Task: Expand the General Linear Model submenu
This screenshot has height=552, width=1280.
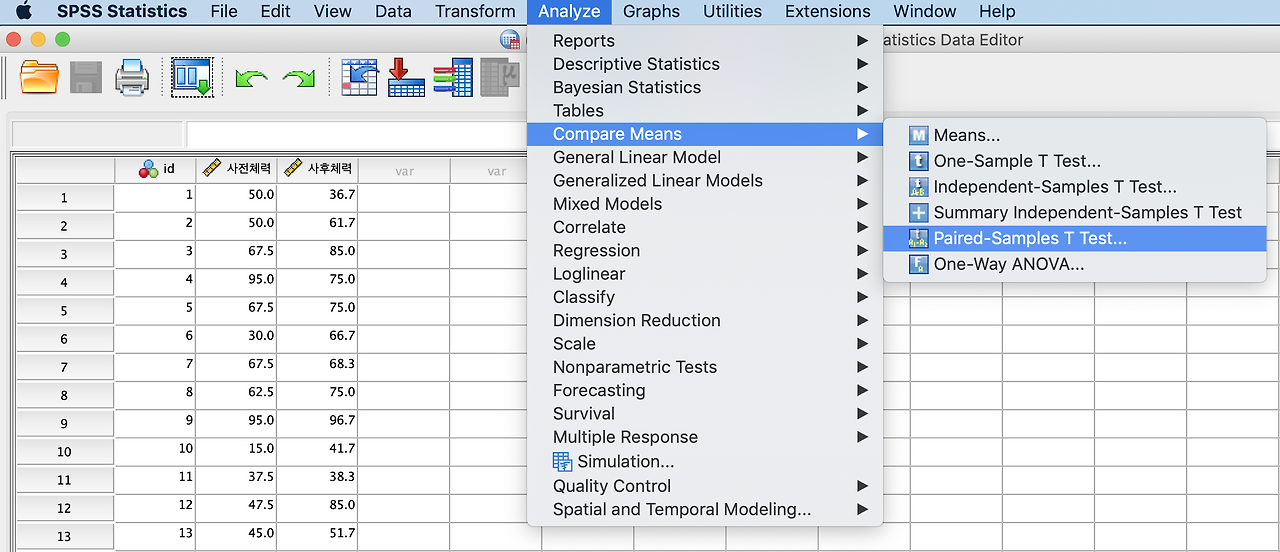Action: [x=705, y=157]
